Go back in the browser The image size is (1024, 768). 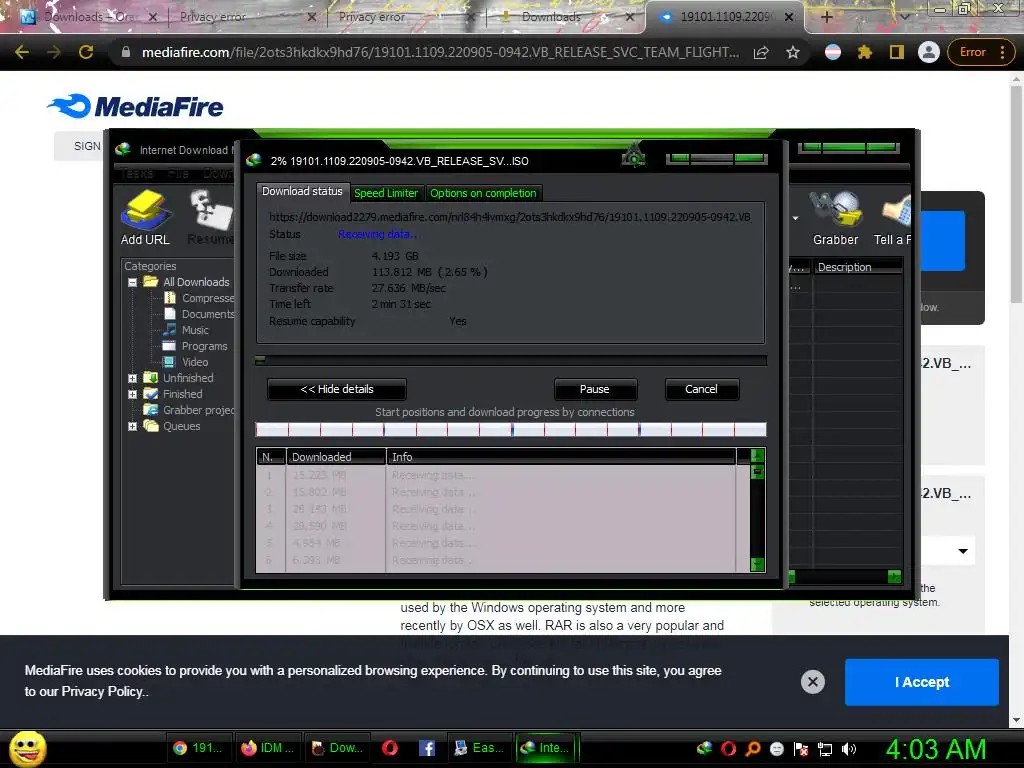point(22,52)
